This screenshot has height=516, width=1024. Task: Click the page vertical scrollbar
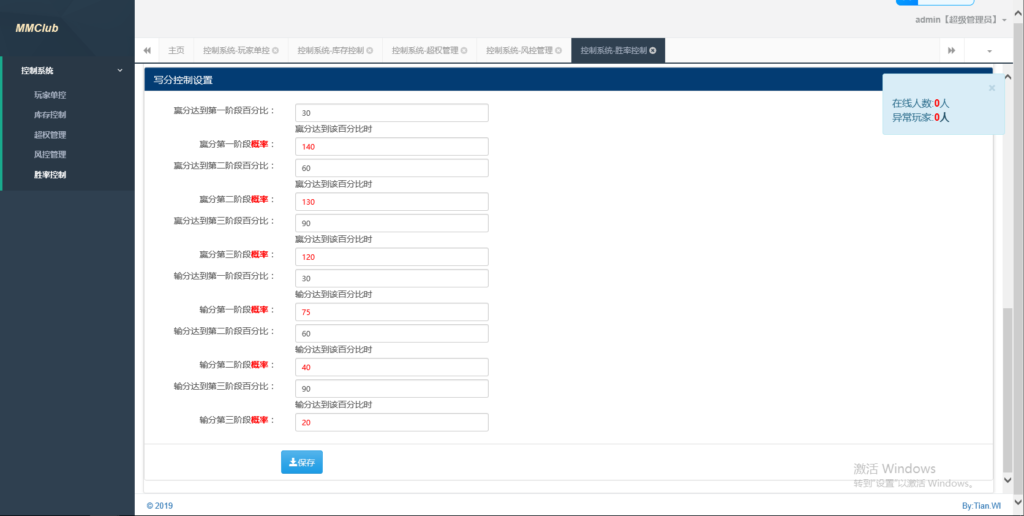tap(1007, 380)
